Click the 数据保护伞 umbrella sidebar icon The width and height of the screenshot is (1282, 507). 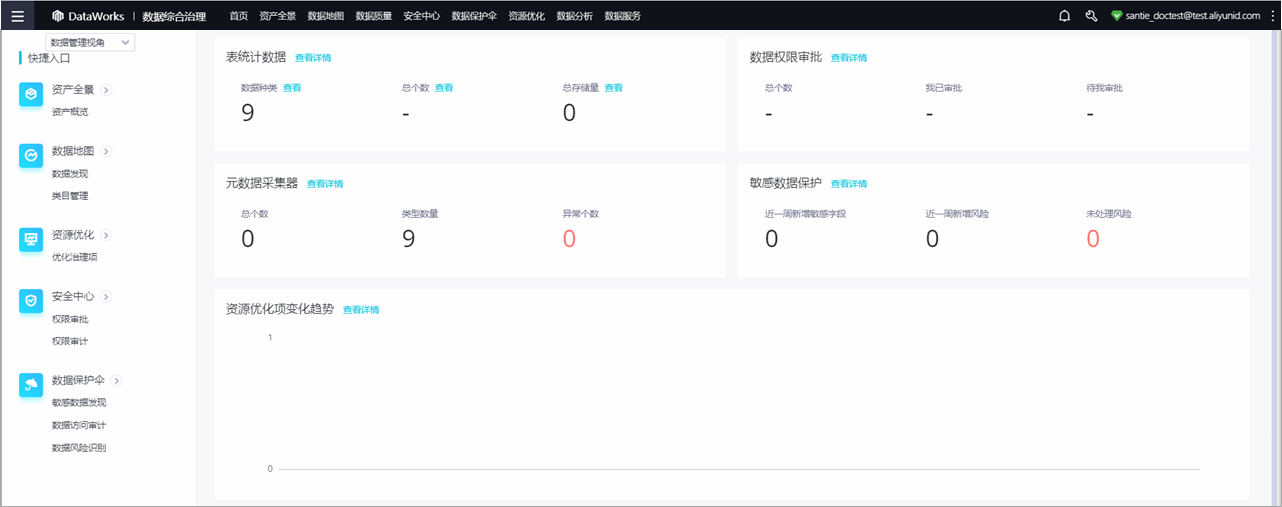click(x=31, y=385)
